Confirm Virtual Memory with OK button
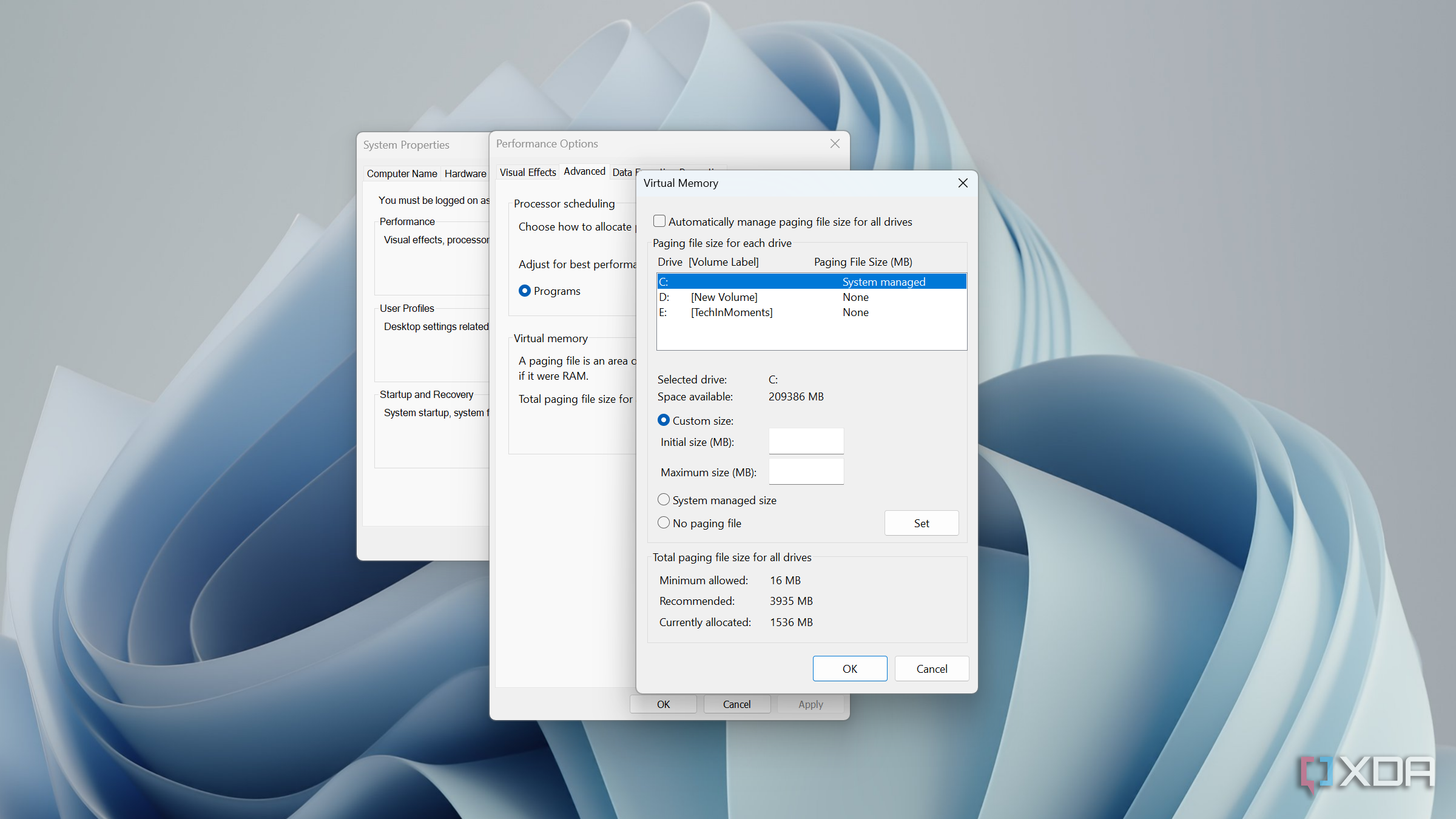The width and height of the screenshot is (1456, 819). (850, 669)
